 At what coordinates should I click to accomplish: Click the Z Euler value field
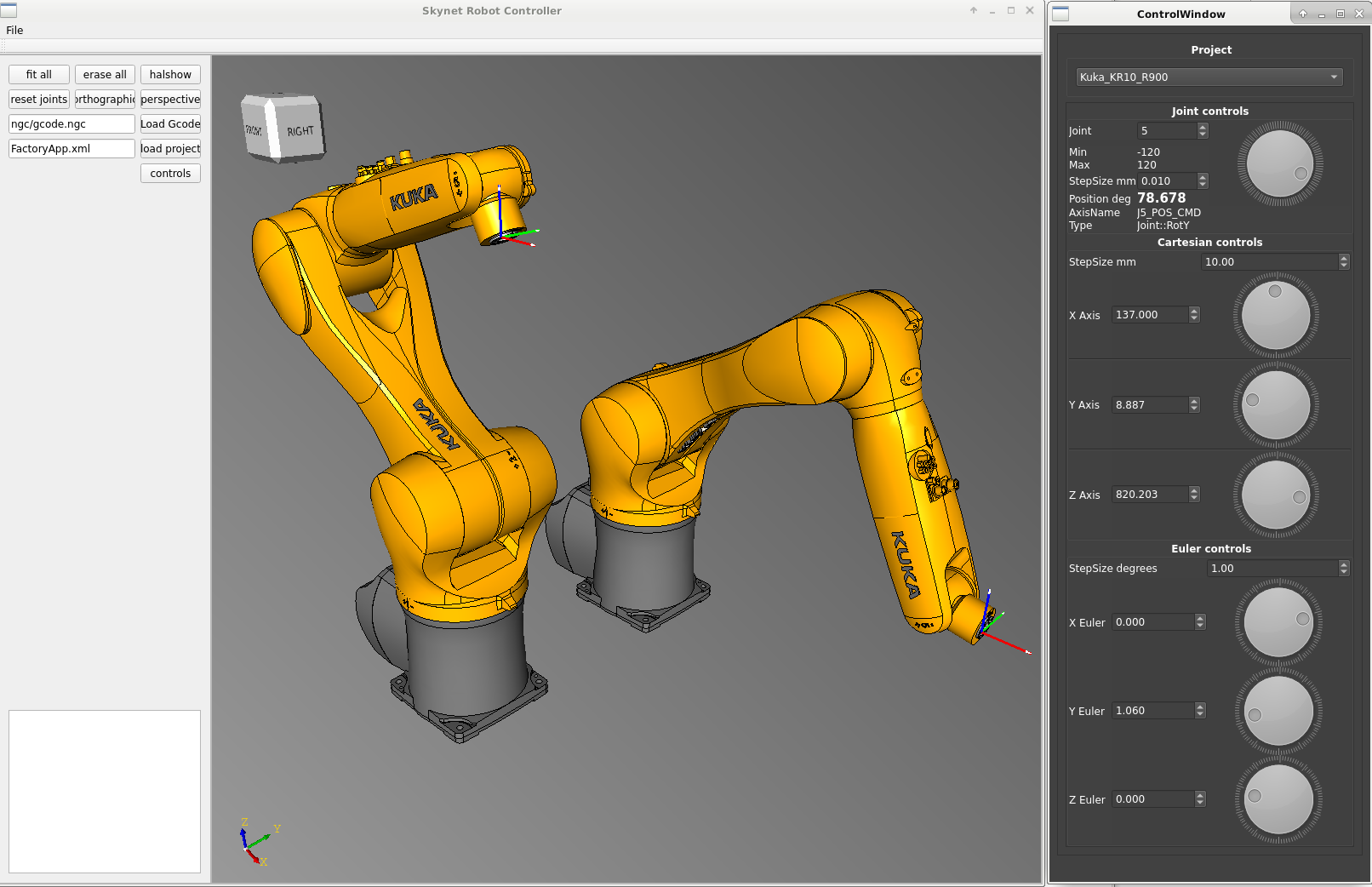pos(1153,799)
